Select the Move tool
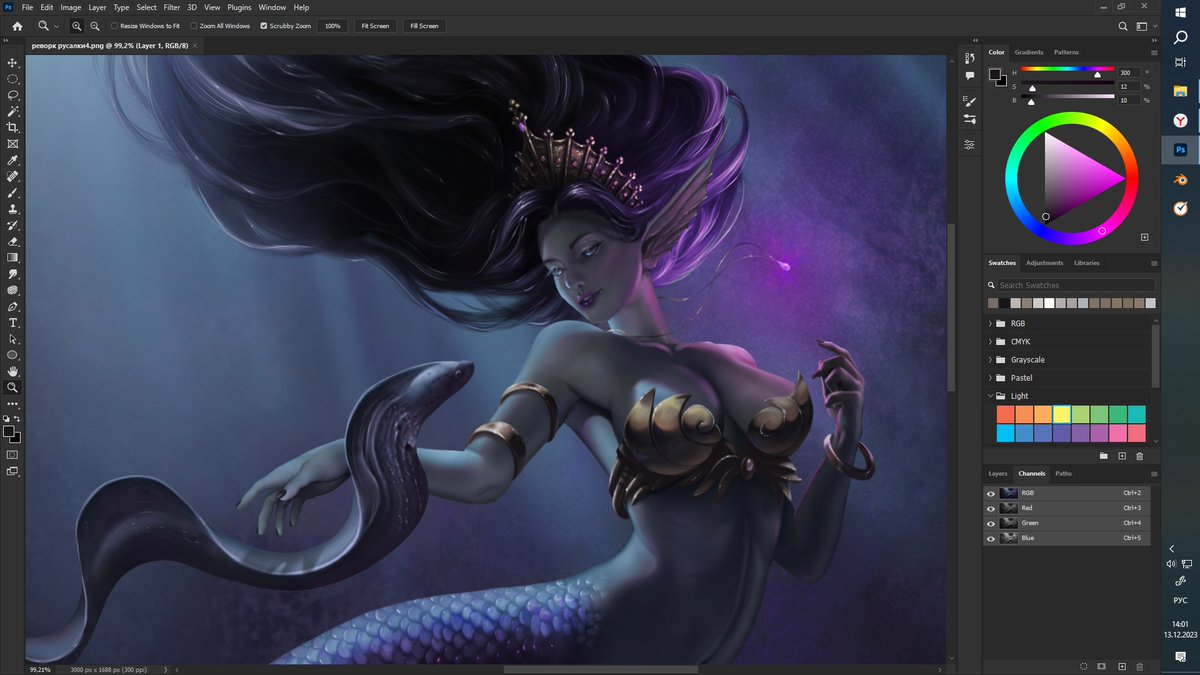Image resolution: width=1200 pixels, height=675 pixels. coord(13,63)
